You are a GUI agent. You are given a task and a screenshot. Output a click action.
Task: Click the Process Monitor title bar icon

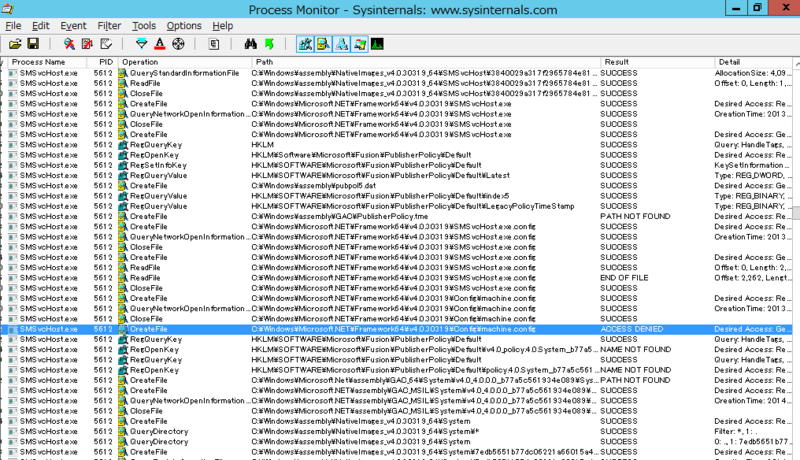[x=7, y=9]
